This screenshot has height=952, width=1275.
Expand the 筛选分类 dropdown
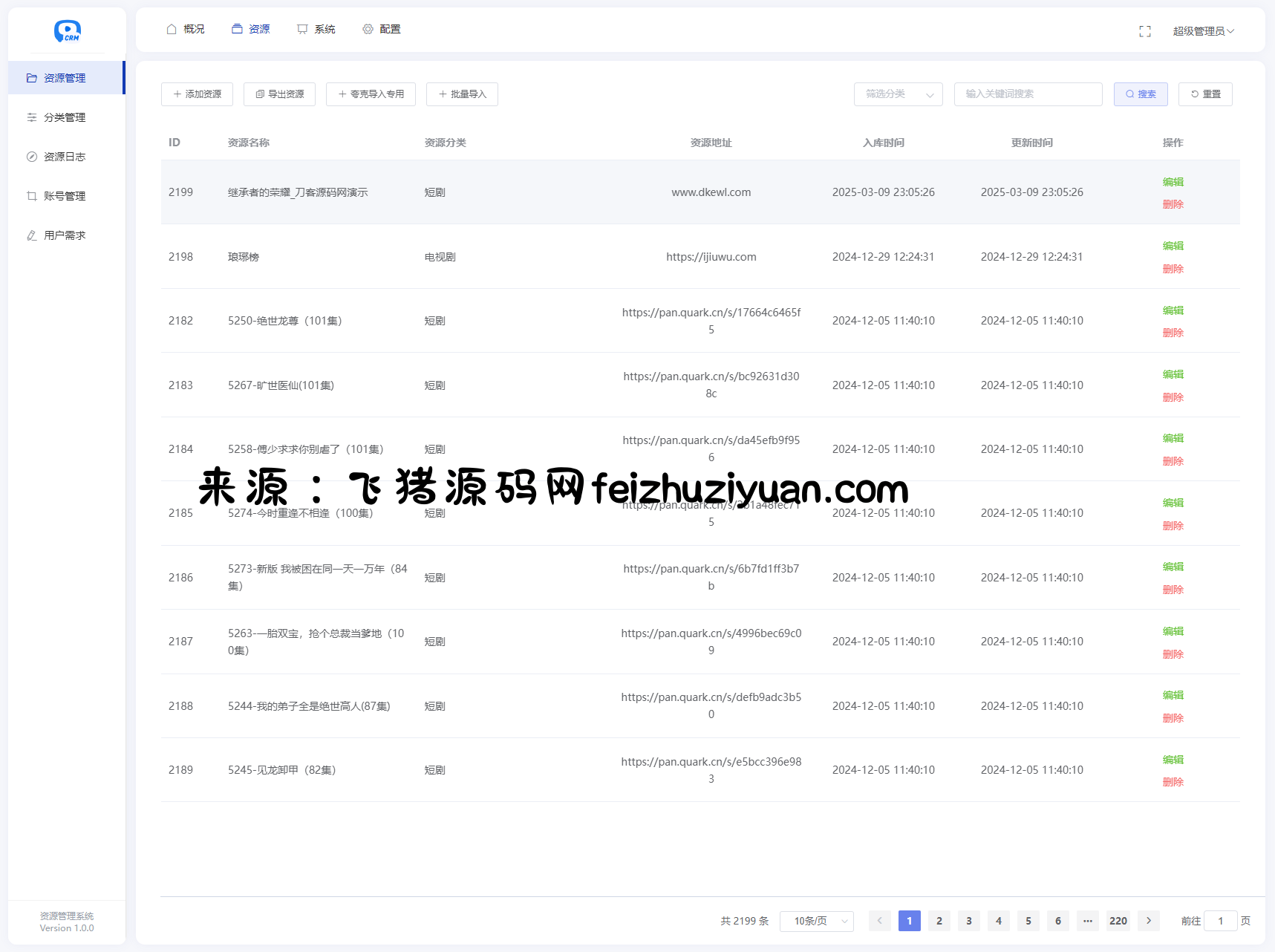[x=898, y=94]
